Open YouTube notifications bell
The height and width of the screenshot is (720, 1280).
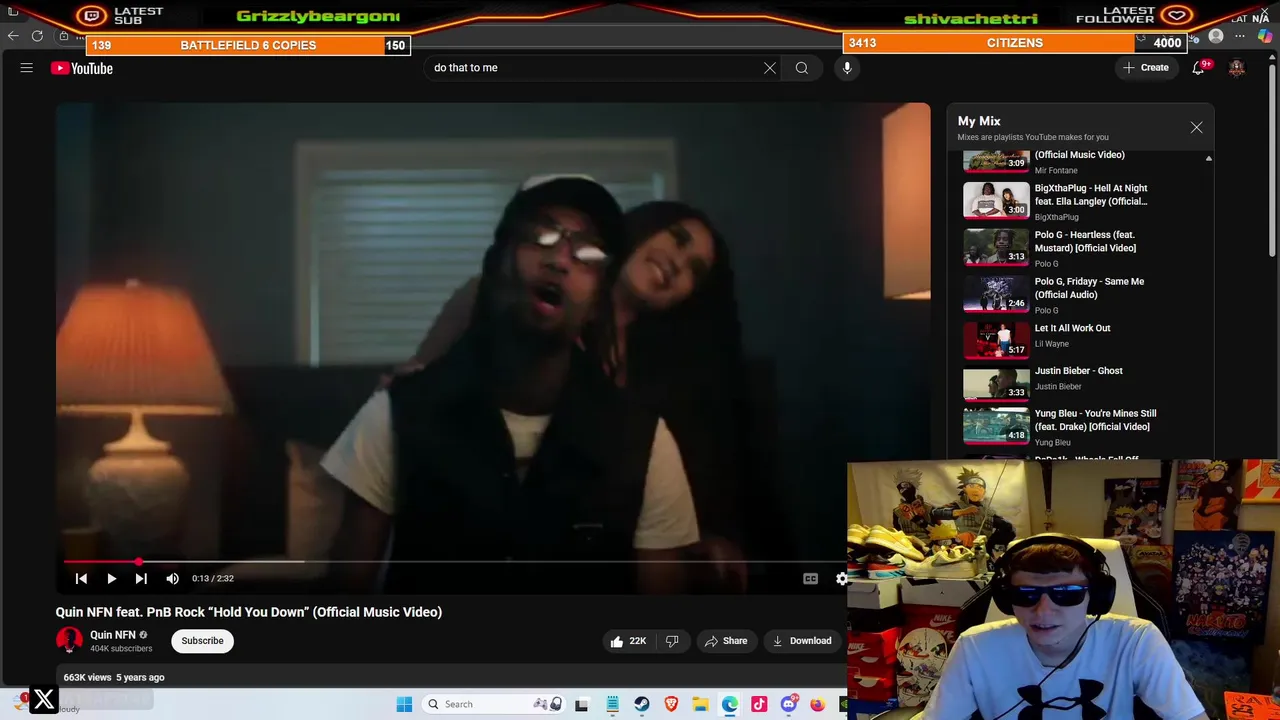pyautogui.click(x=1198, y=68)
